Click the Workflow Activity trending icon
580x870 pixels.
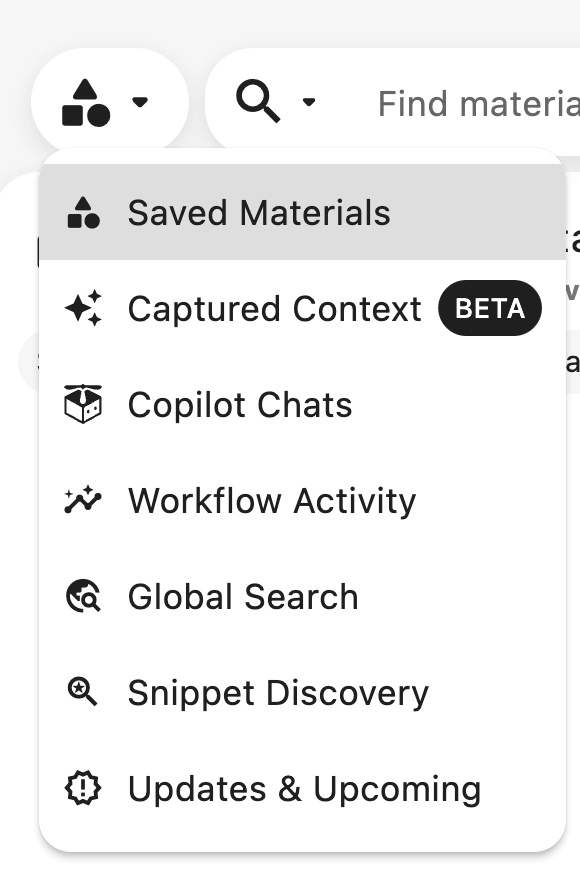click(x=85, y=500)
